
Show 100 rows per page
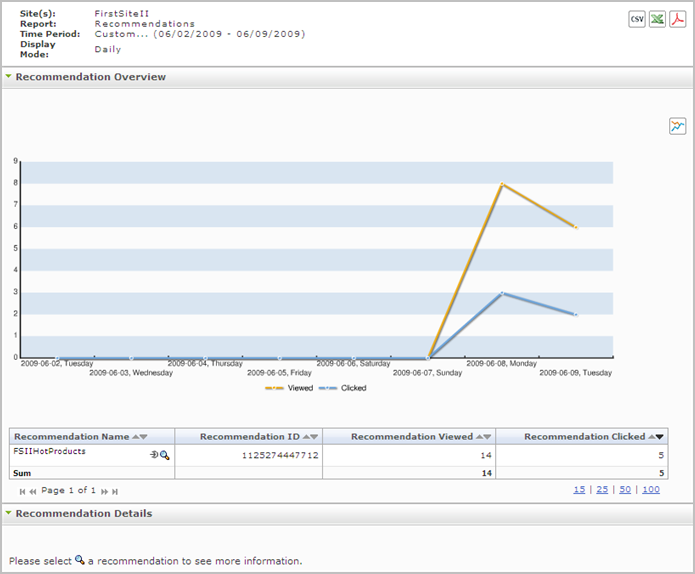[x=651, y=489]
